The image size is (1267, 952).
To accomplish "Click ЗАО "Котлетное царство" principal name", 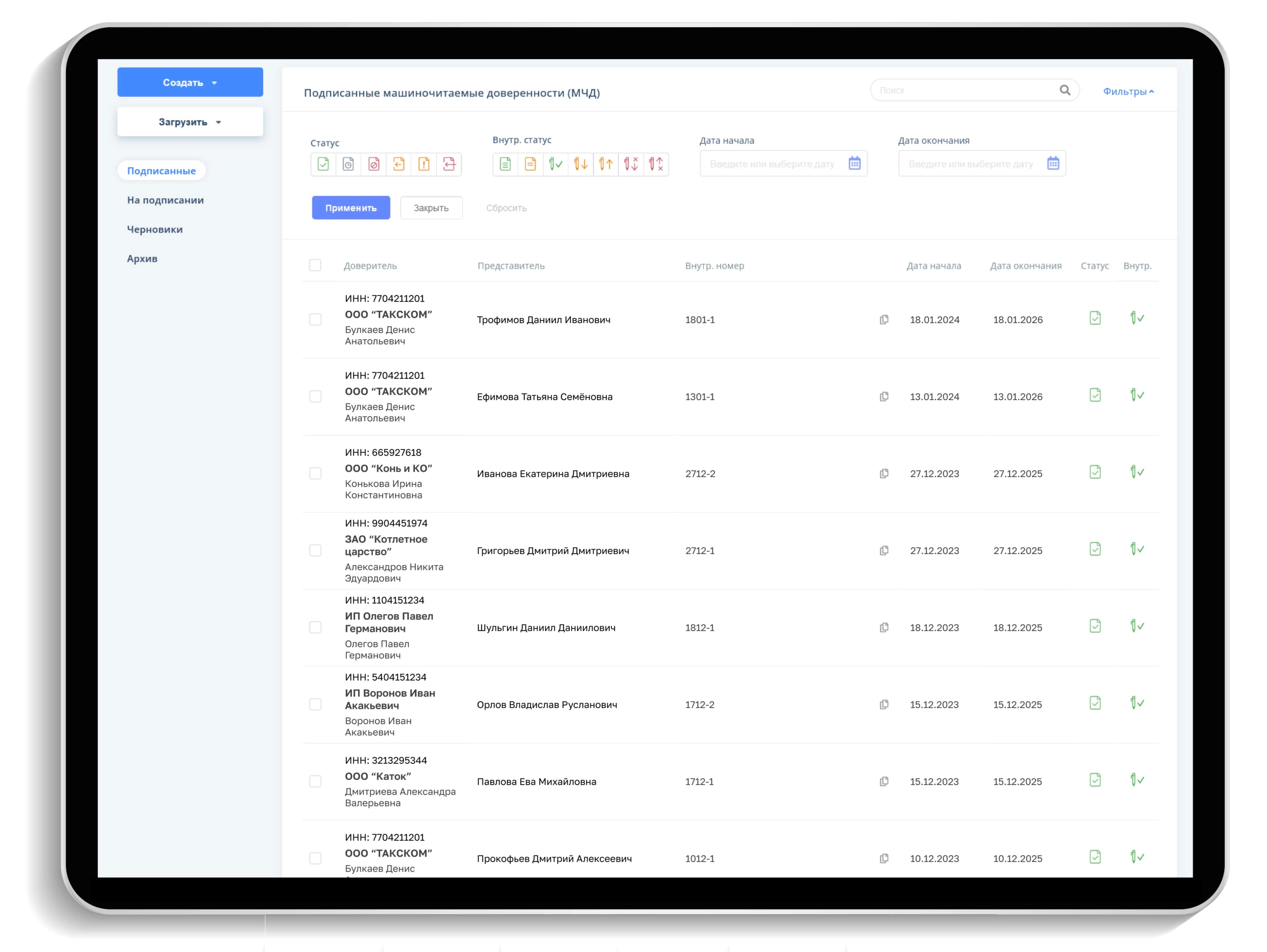I will 386,545.
